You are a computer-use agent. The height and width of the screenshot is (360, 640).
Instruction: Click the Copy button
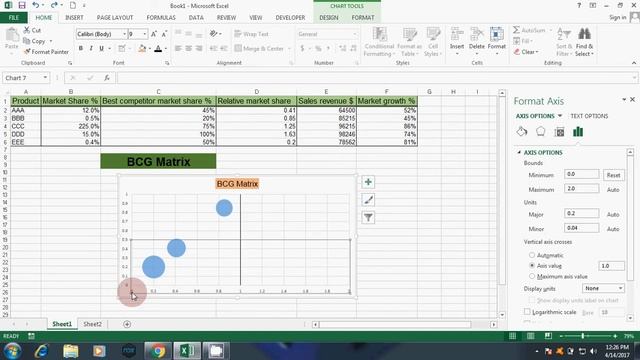(x=35, y=41)
